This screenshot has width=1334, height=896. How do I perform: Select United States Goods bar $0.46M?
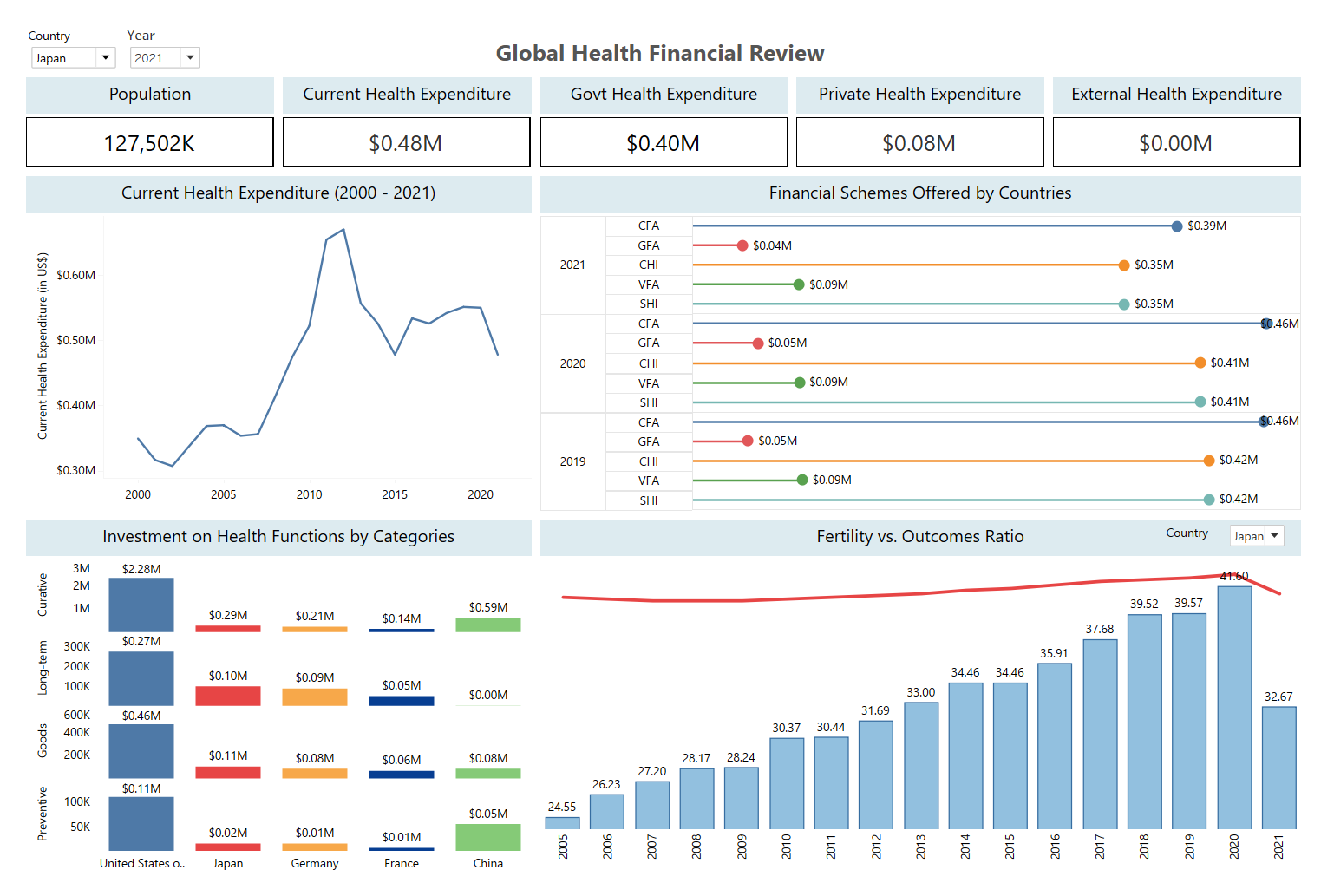pos(141,751)
